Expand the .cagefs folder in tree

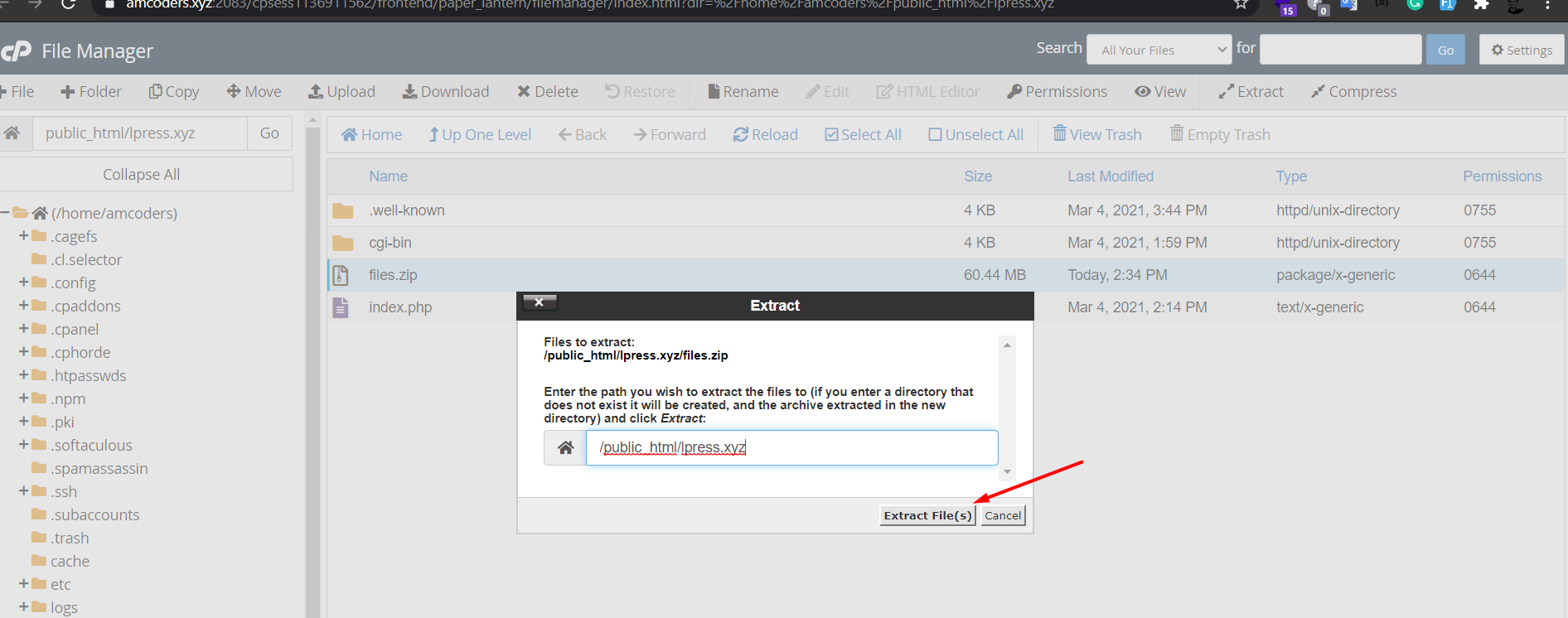[24, 236]
